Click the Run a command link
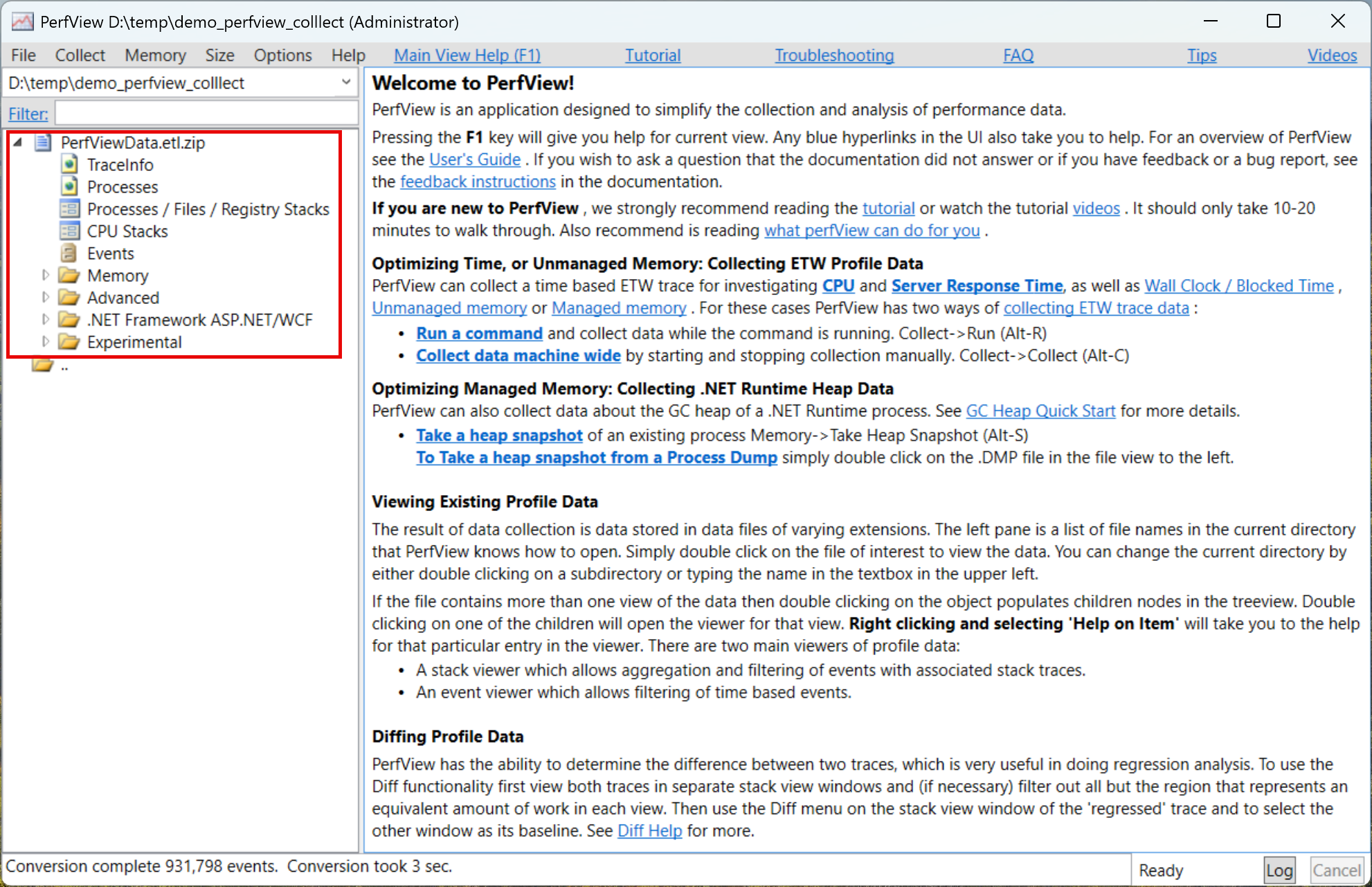Screen dimensions: 1372x887 479,334
